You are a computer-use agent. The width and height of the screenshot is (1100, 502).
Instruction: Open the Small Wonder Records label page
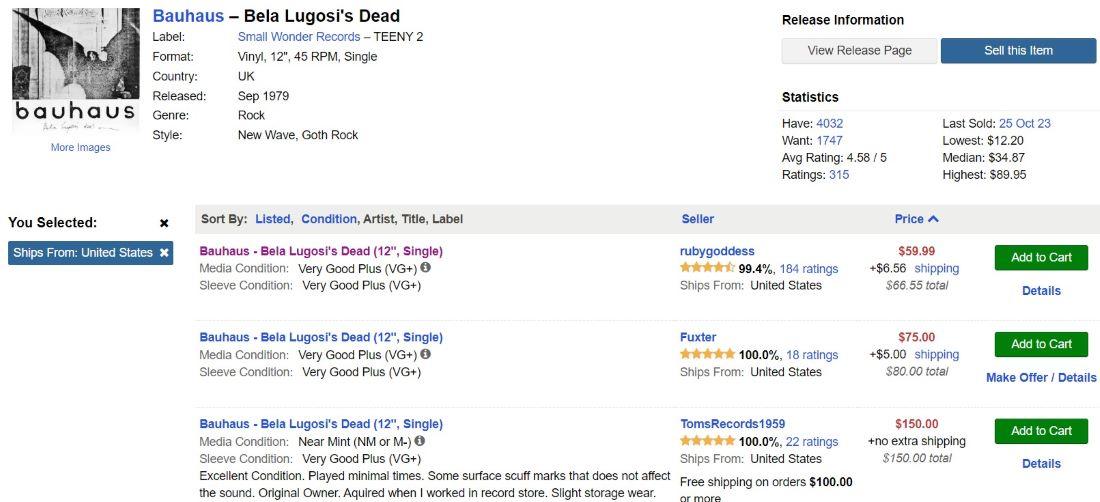tap(298, 37)
